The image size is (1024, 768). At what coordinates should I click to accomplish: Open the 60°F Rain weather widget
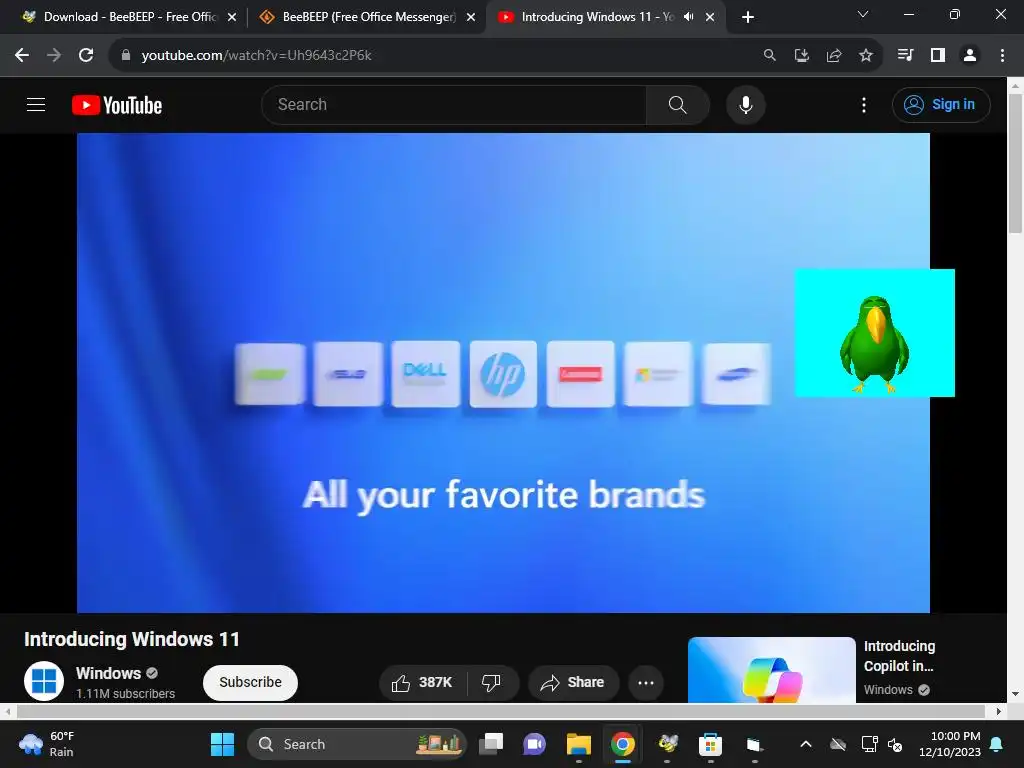pyautogui.click(x=48, y=744)
